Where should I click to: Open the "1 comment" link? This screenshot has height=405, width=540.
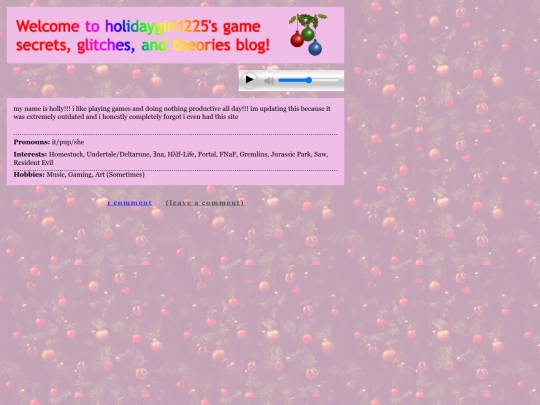point(129,203)
